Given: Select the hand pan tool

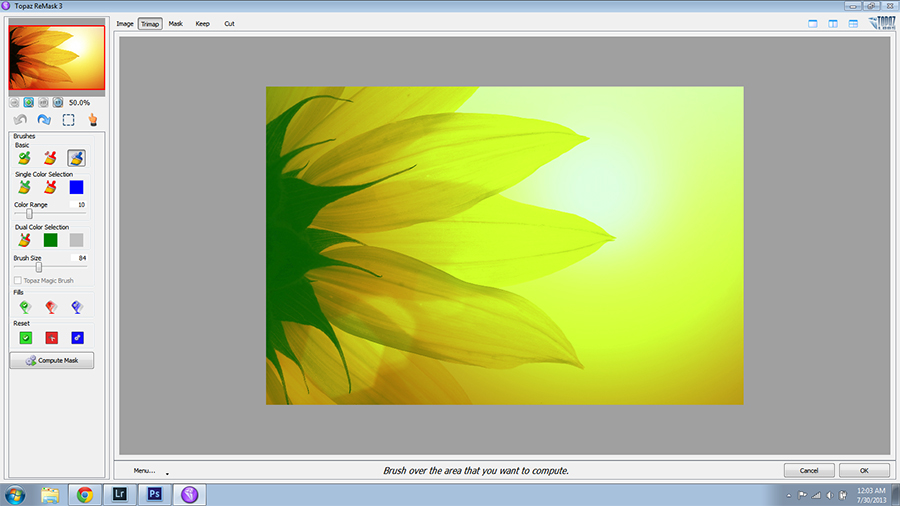Looking at the screenshot, I should (x=92, y=120).
